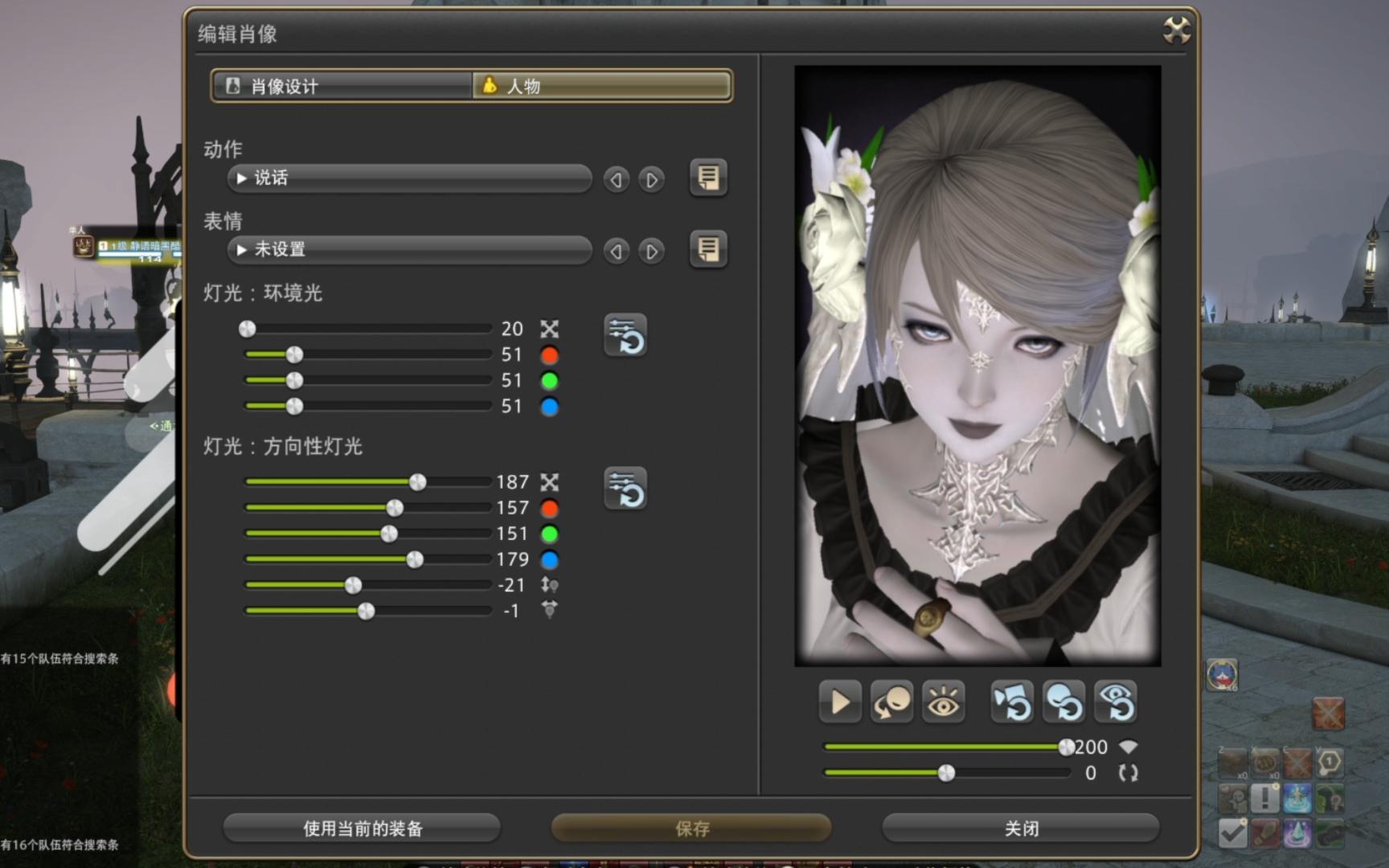1389x868 pixels.
Task: Click exclamation mark hotbar icon
Action: pyautogui.click(x=1264, y=798)
